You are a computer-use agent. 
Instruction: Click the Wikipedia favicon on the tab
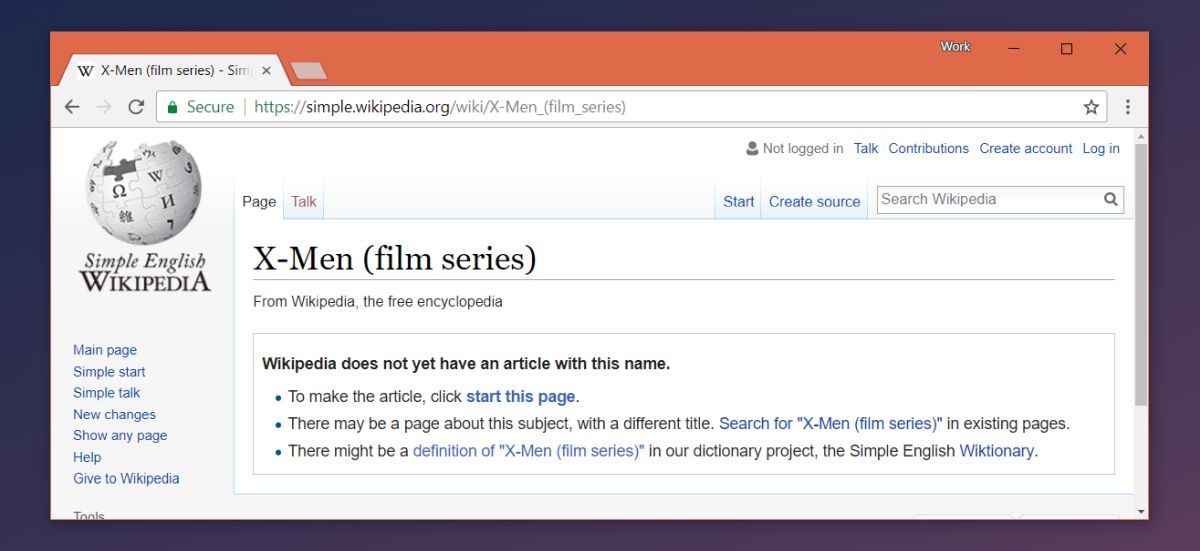click(86, 71)
